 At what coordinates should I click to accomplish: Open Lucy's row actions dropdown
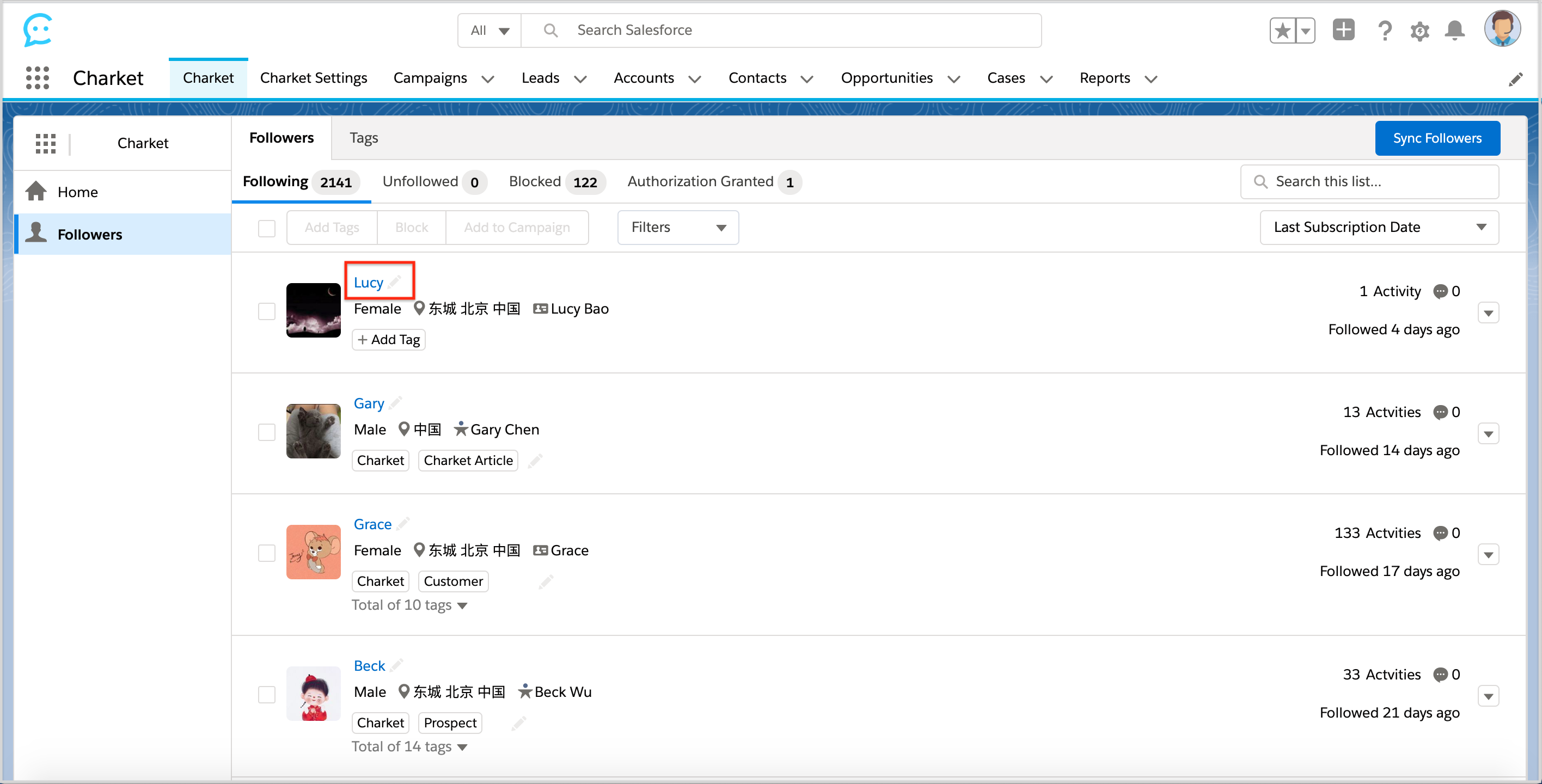tap(1488, 313)
